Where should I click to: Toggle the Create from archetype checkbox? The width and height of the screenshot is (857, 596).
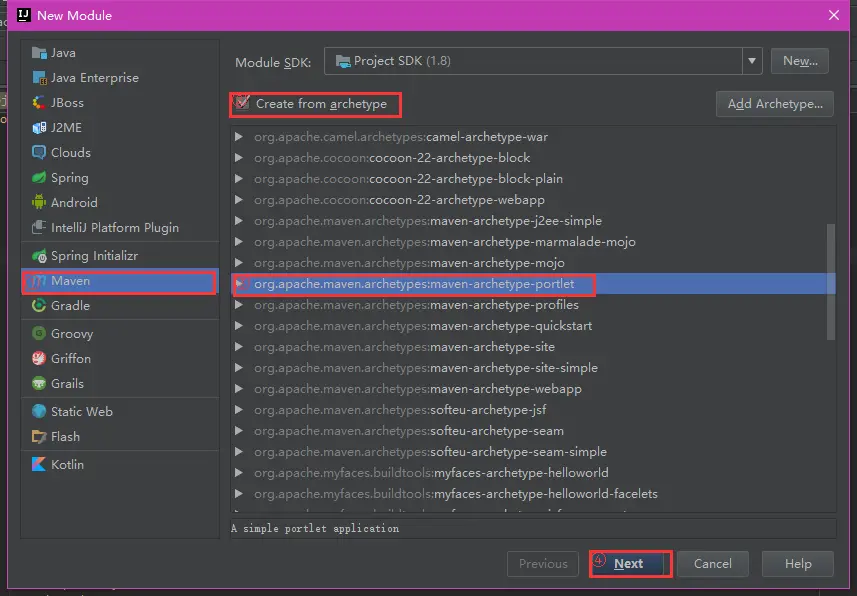tap(242, 103)
